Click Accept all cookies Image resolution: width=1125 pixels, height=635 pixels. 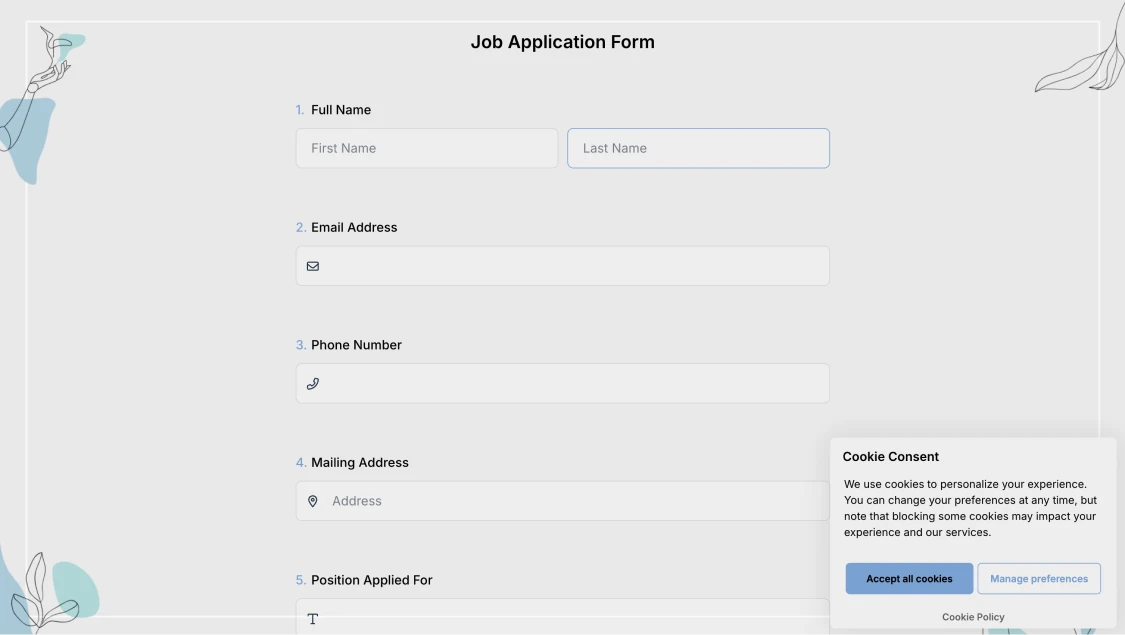point(908,578)
